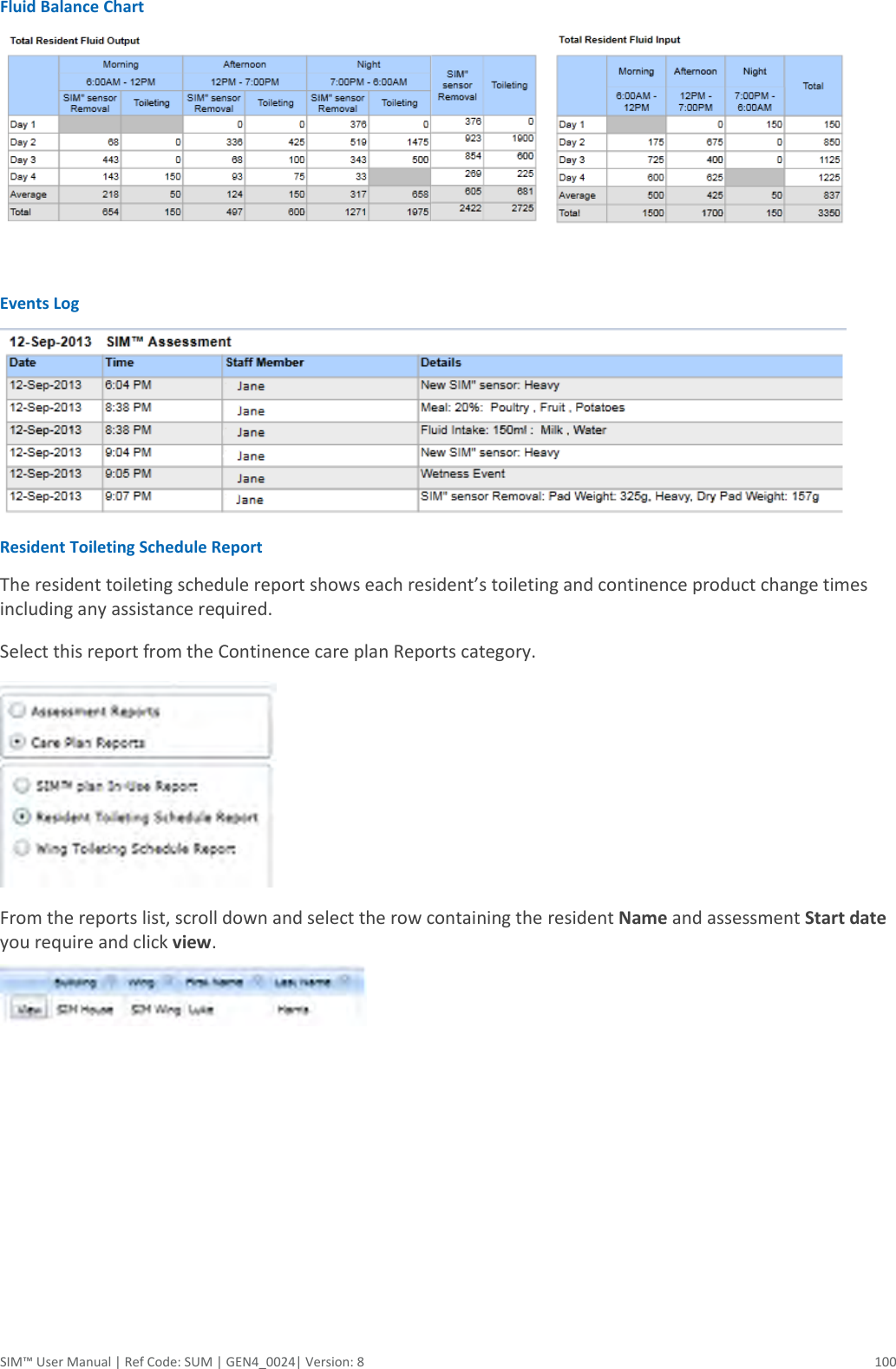
Task: Click the '1700' afternoon total in Fluid Input table
Action: click(x=712, y=213)
